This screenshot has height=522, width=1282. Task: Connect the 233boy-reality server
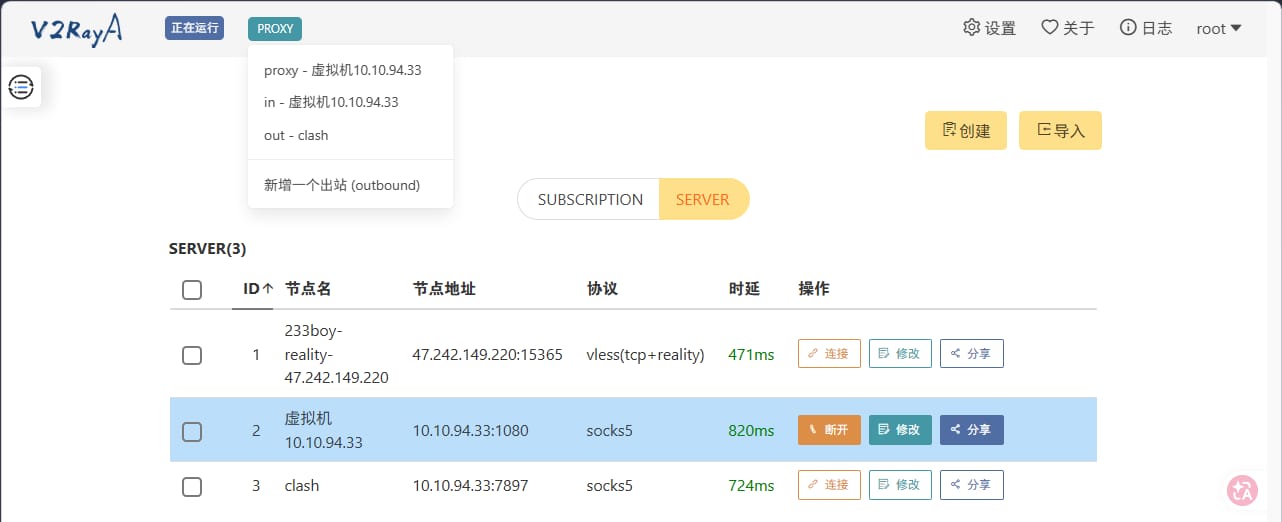coord(829,353)
